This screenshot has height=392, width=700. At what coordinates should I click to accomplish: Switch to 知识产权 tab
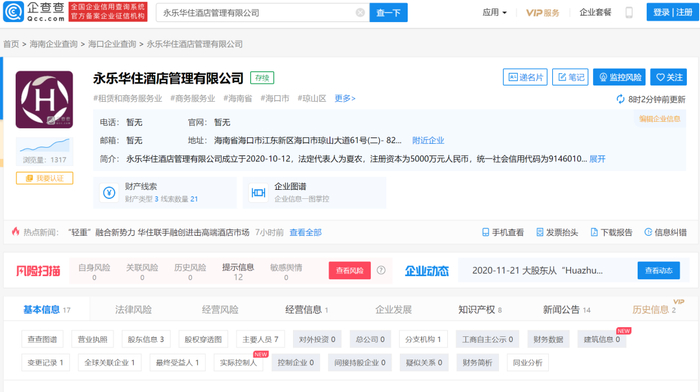[480, 309]
